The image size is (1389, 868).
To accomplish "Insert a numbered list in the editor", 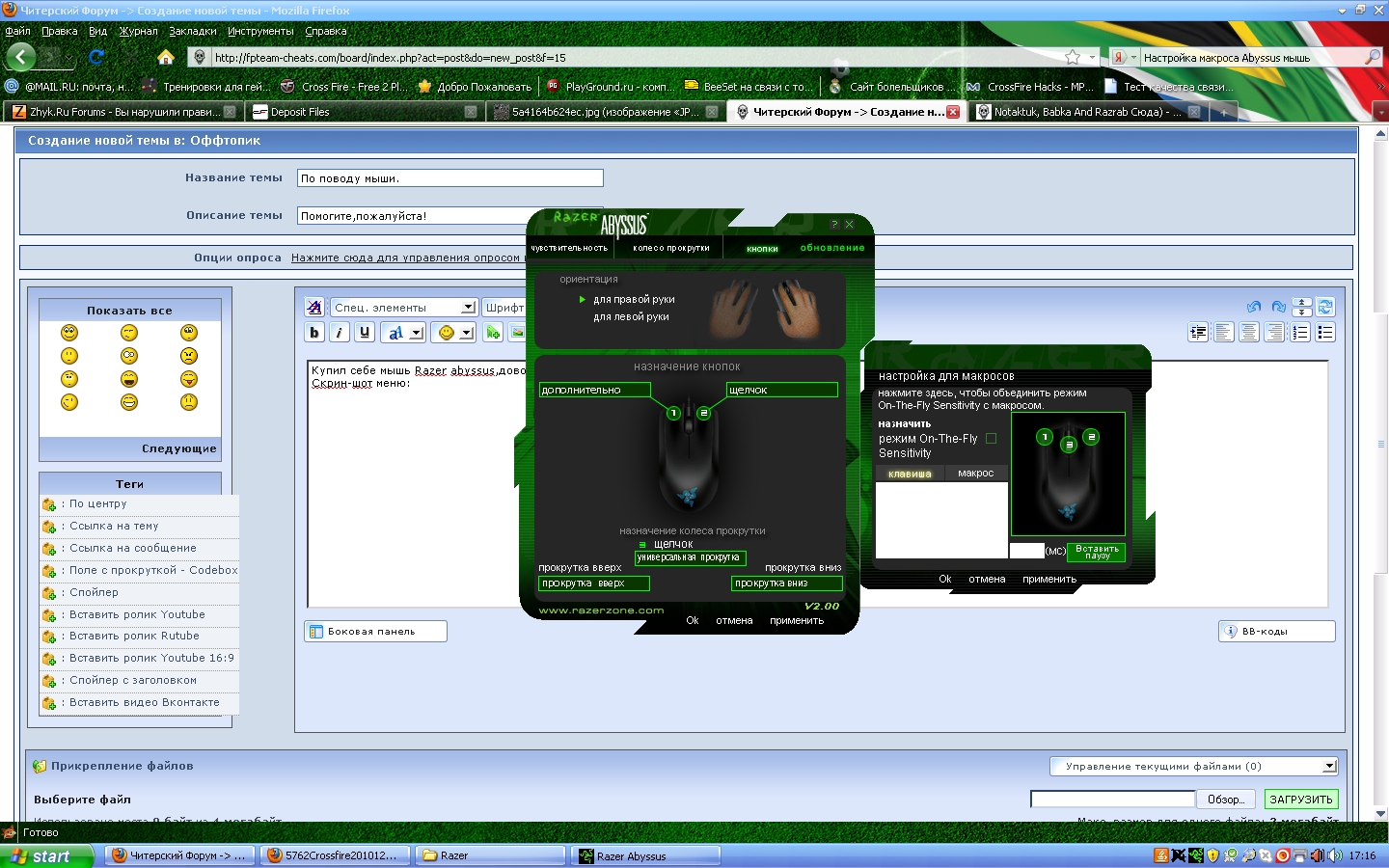I will [1300, 333].
